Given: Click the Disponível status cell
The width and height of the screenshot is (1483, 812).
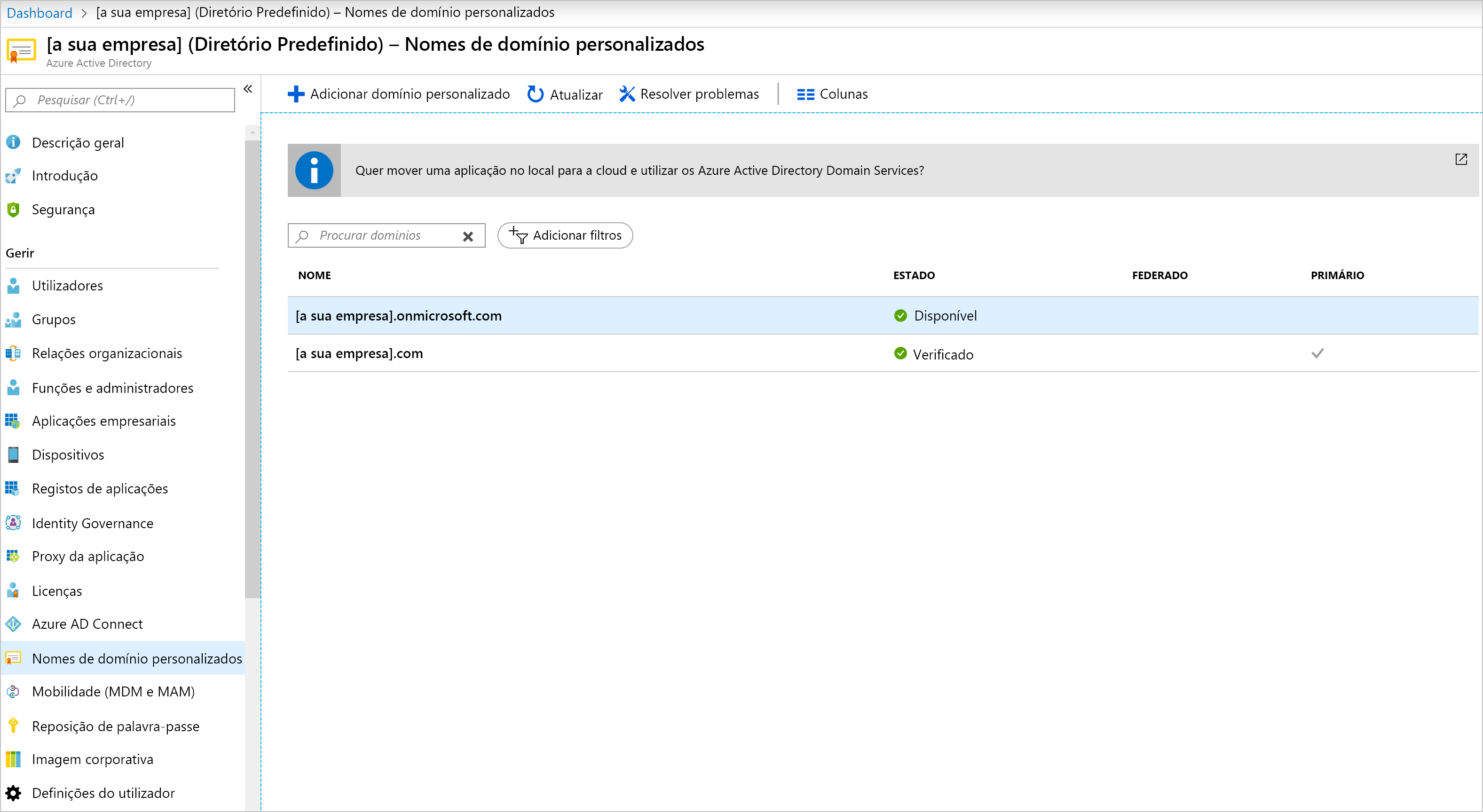Looking at the screenshot, I should (x=936, y=315).
